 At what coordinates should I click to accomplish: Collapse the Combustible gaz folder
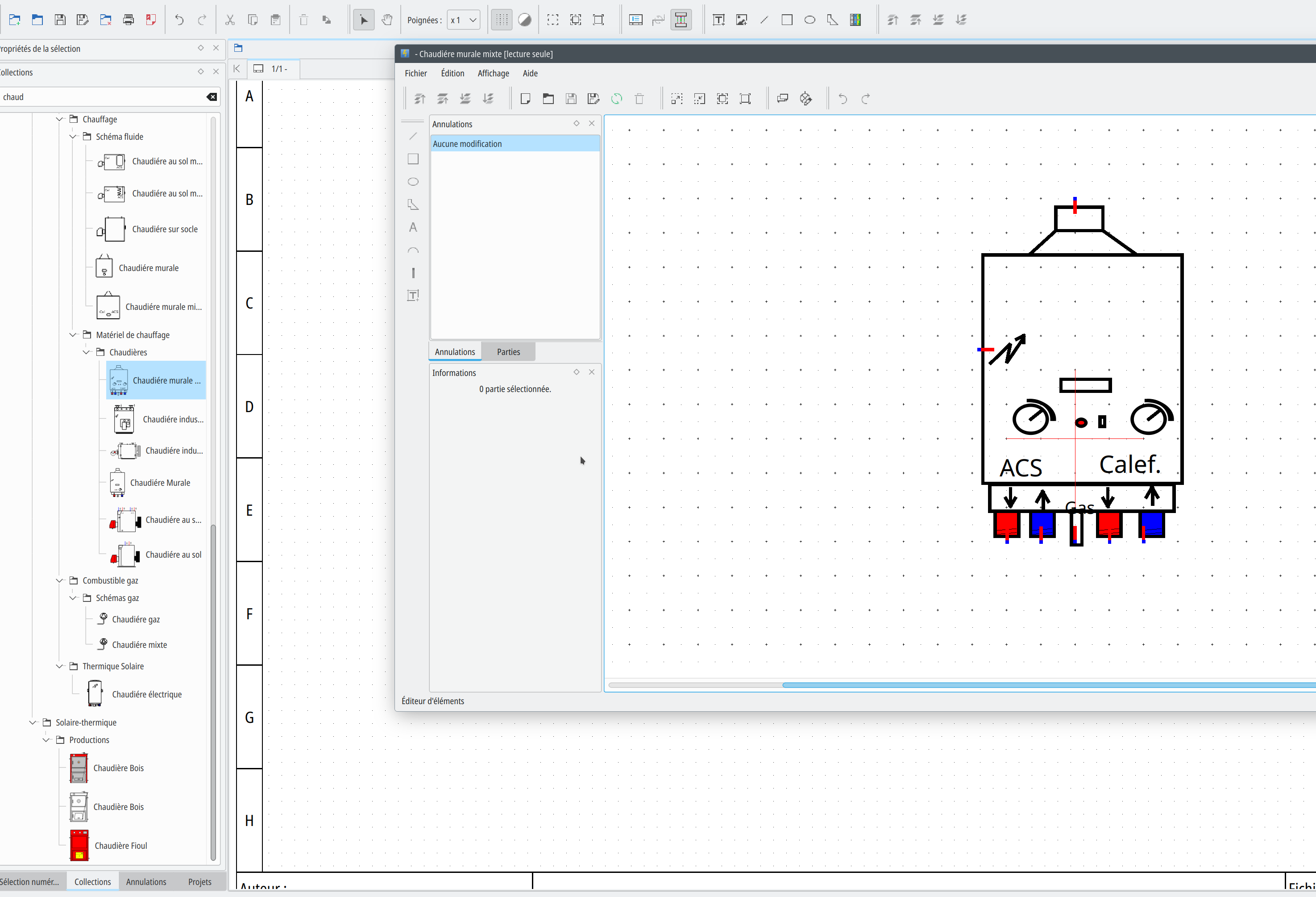pyautogui.click(x=59, y=580)
